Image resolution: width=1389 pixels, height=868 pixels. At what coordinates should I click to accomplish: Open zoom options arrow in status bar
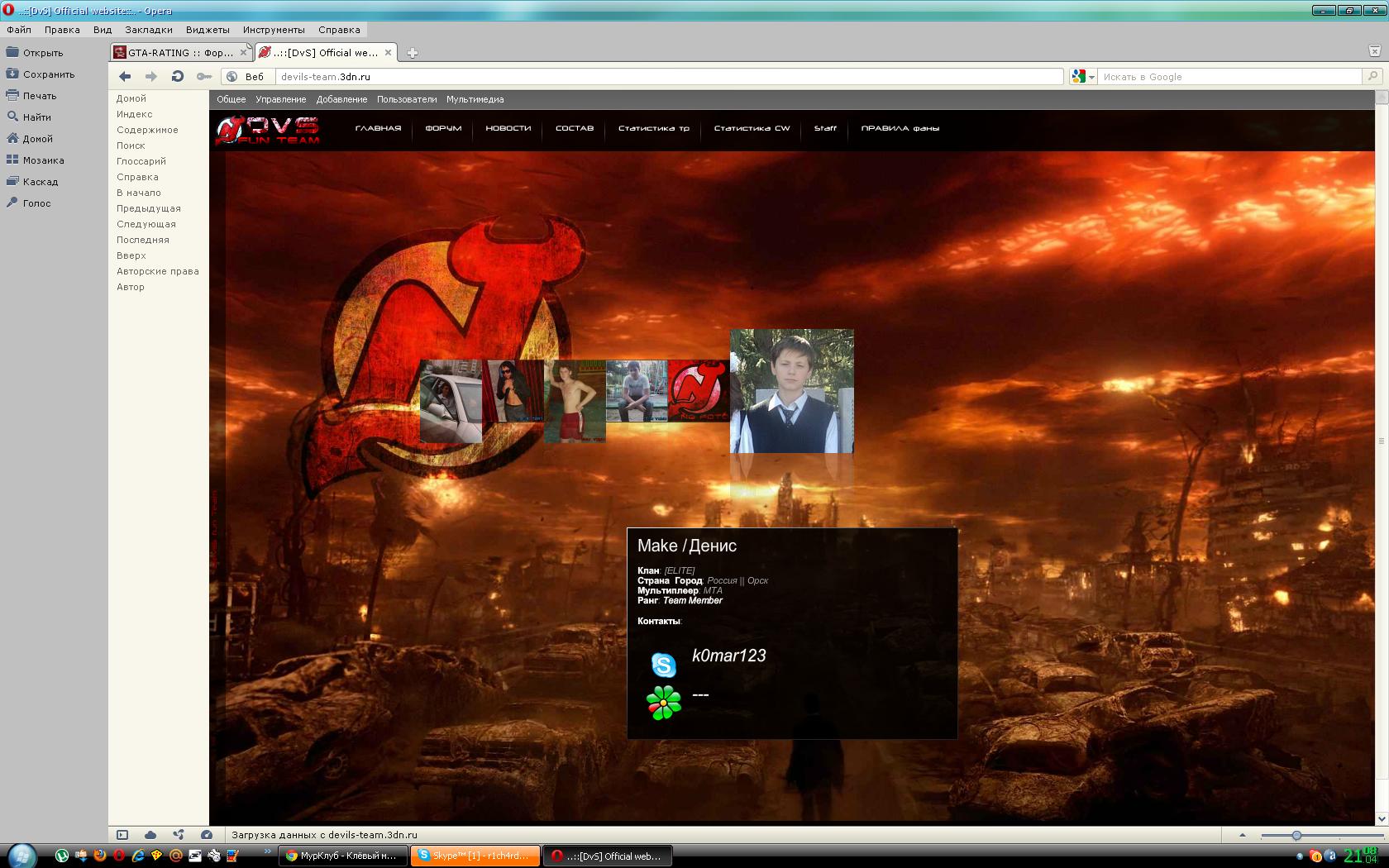click(1242, 835)
